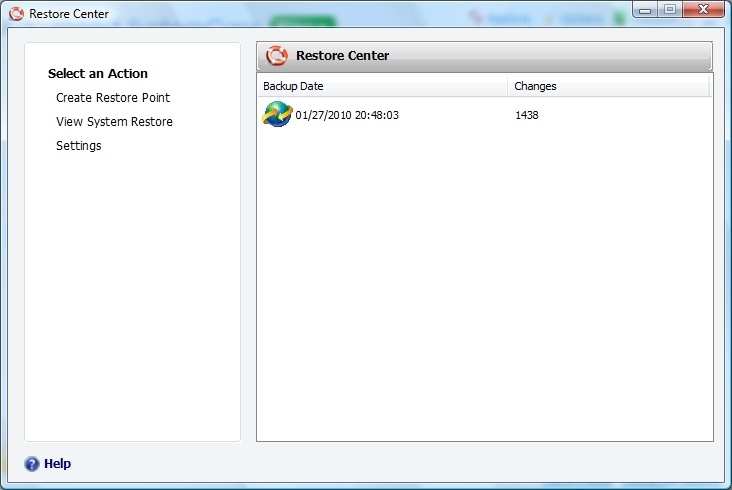Screen dimensions: 732x490
Task: Click the blue Help question mark icon
Action: pos(32,464)
